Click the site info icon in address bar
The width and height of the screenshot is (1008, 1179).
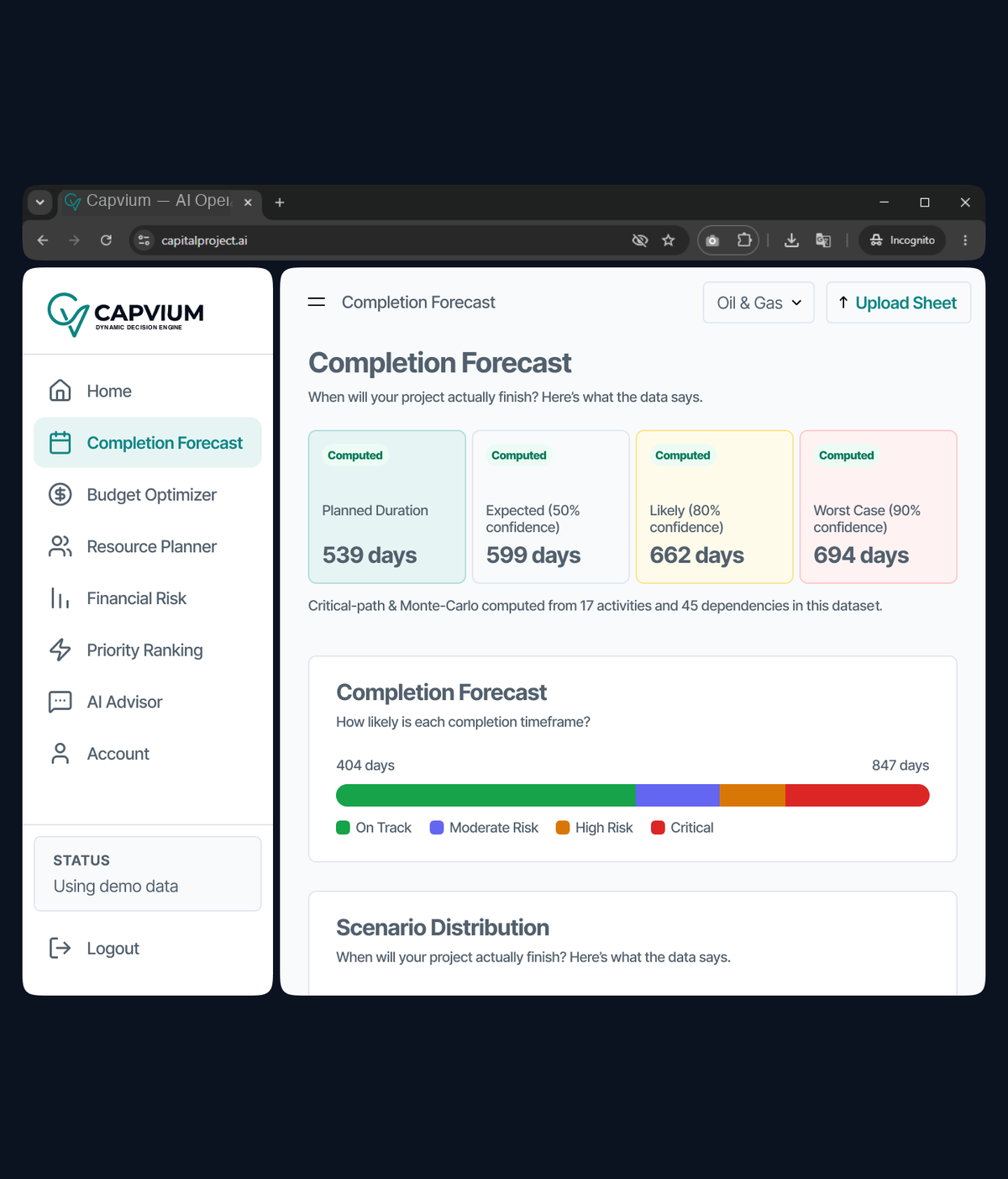point(144,240)
